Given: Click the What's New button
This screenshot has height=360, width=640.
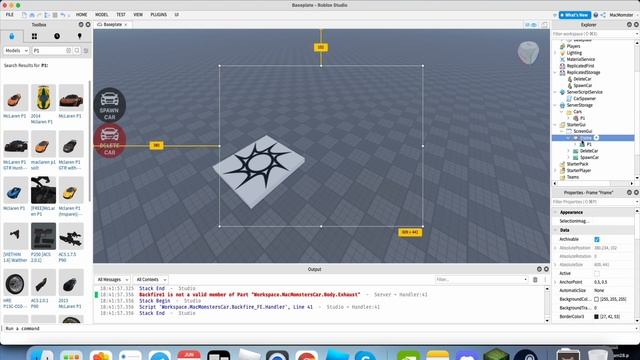Looking at the screenshot, I should coord(575,15).
